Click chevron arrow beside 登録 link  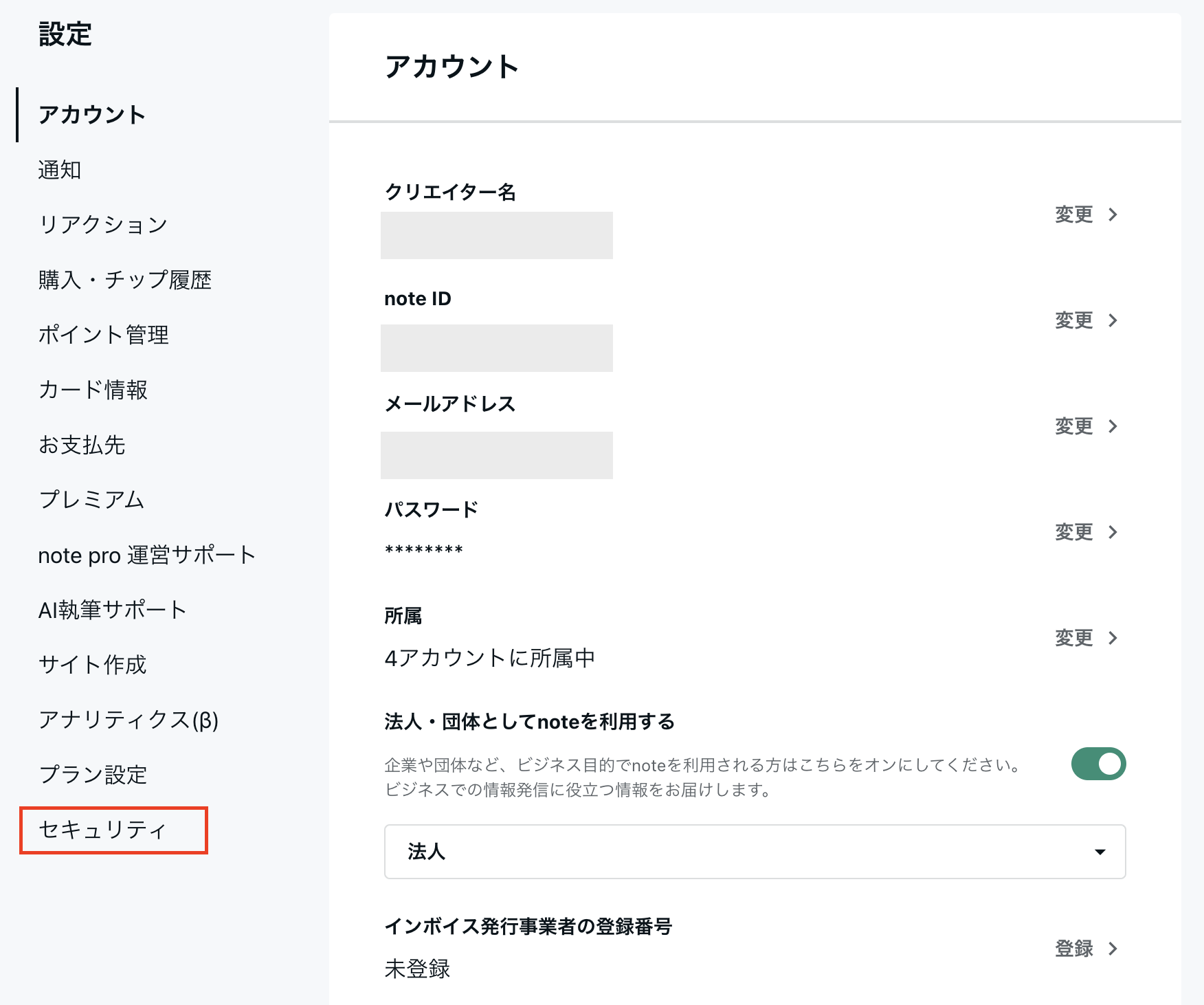coord(1113,949)
